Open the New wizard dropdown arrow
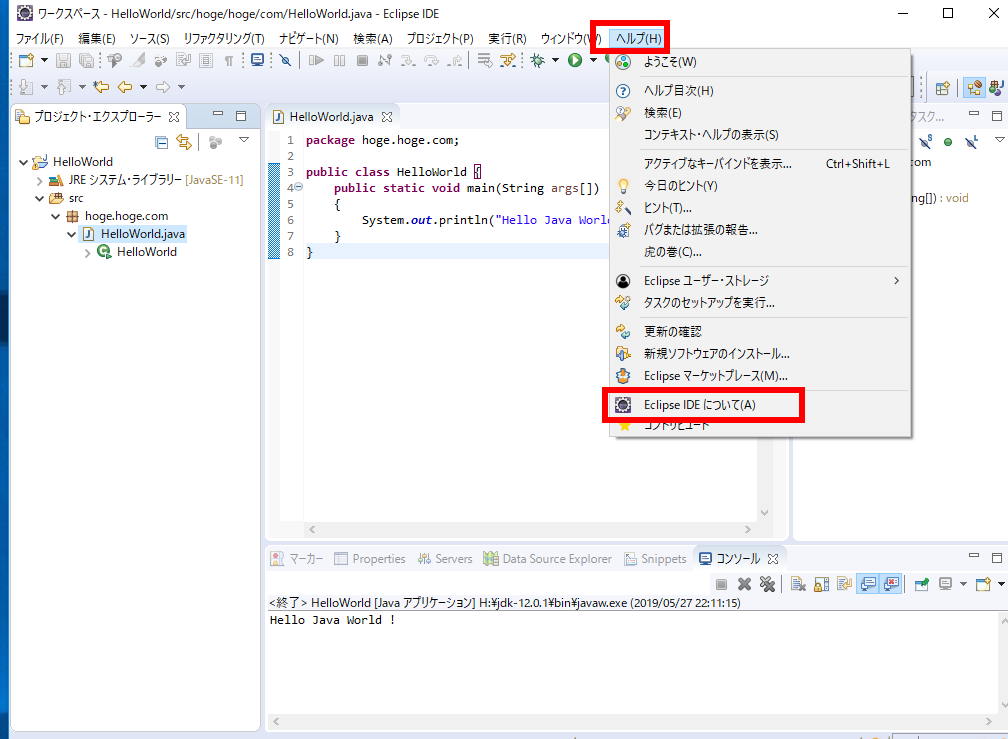 (44, 61)
